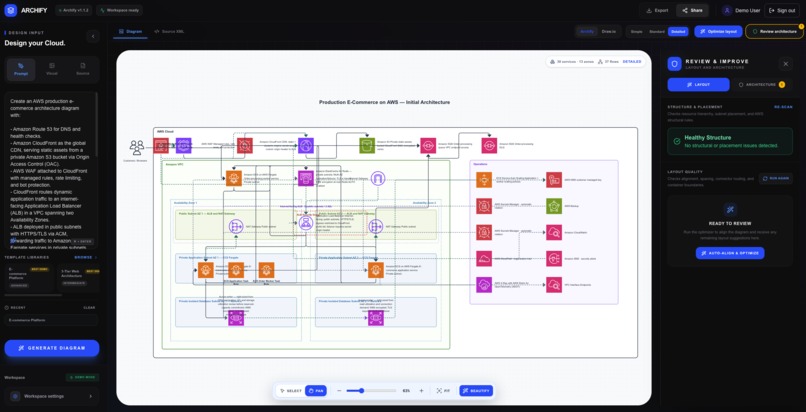
Task: Select the Layout review tab
Action: click(x=698, y=84)
